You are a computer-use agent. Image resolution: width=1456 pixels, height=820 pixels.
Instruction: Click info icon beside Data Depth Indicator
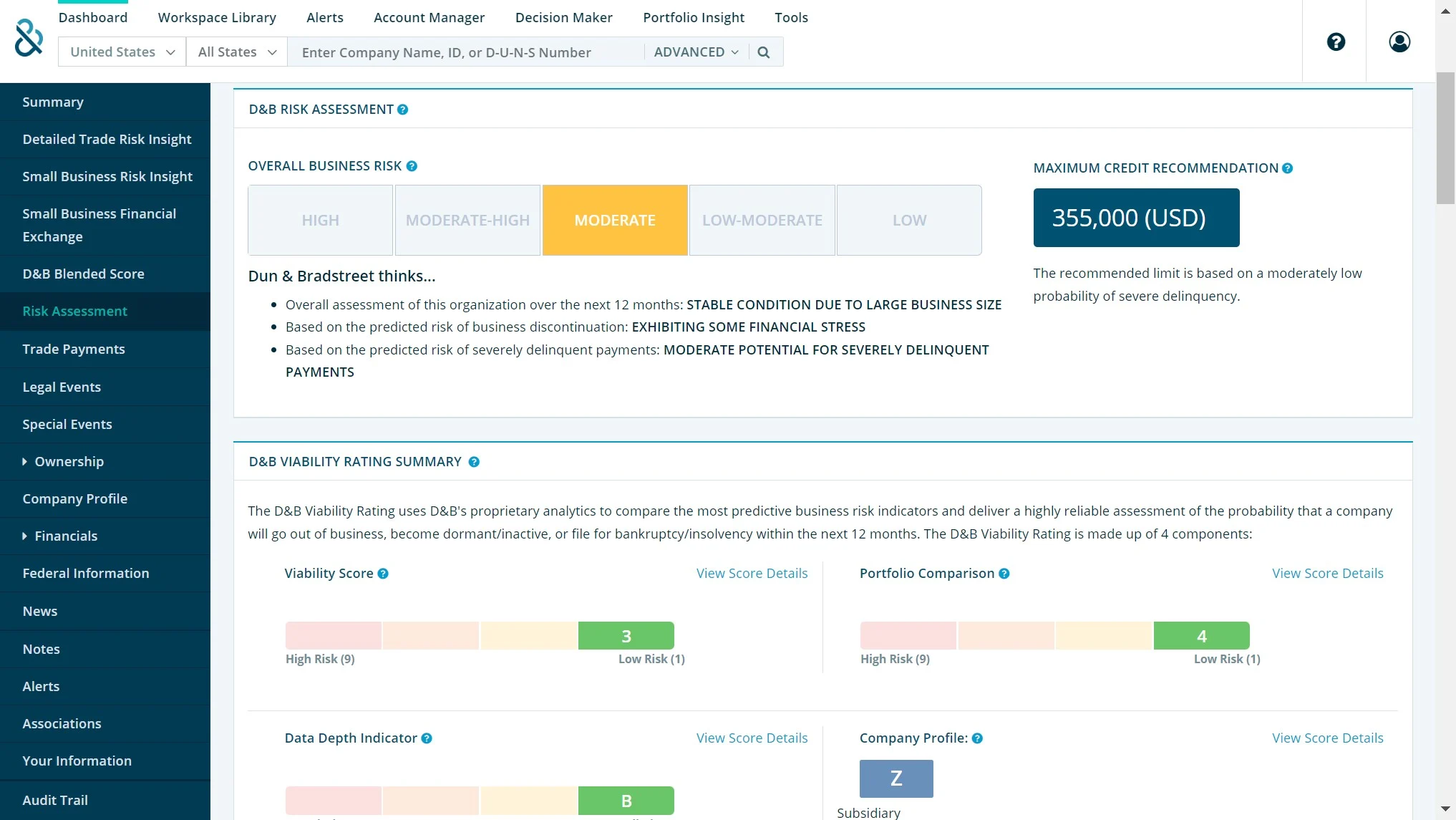point(427,738)
